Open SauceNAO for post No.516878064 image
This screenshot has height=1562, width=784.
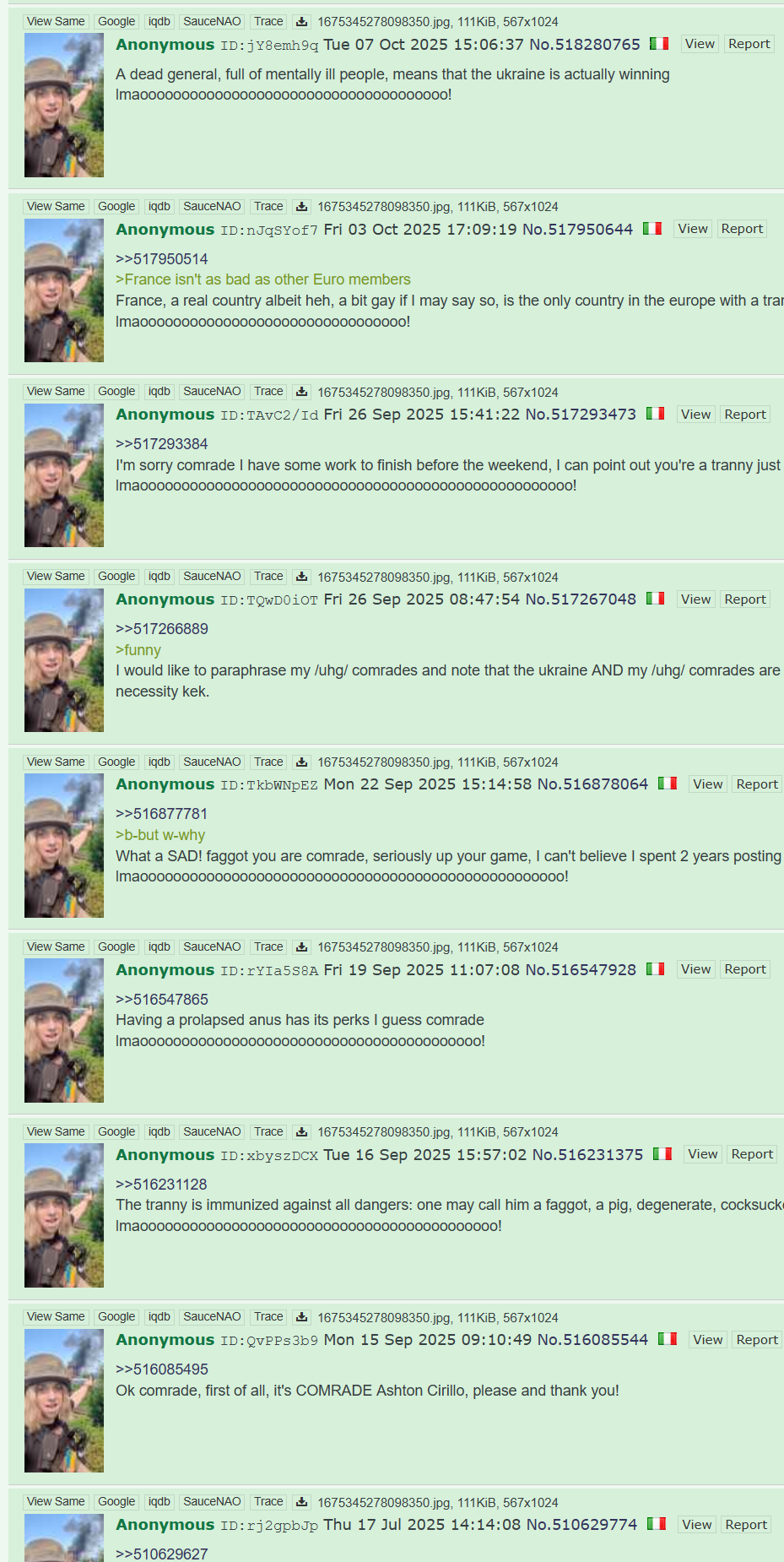pyautogui.click(x=212, y=762)
